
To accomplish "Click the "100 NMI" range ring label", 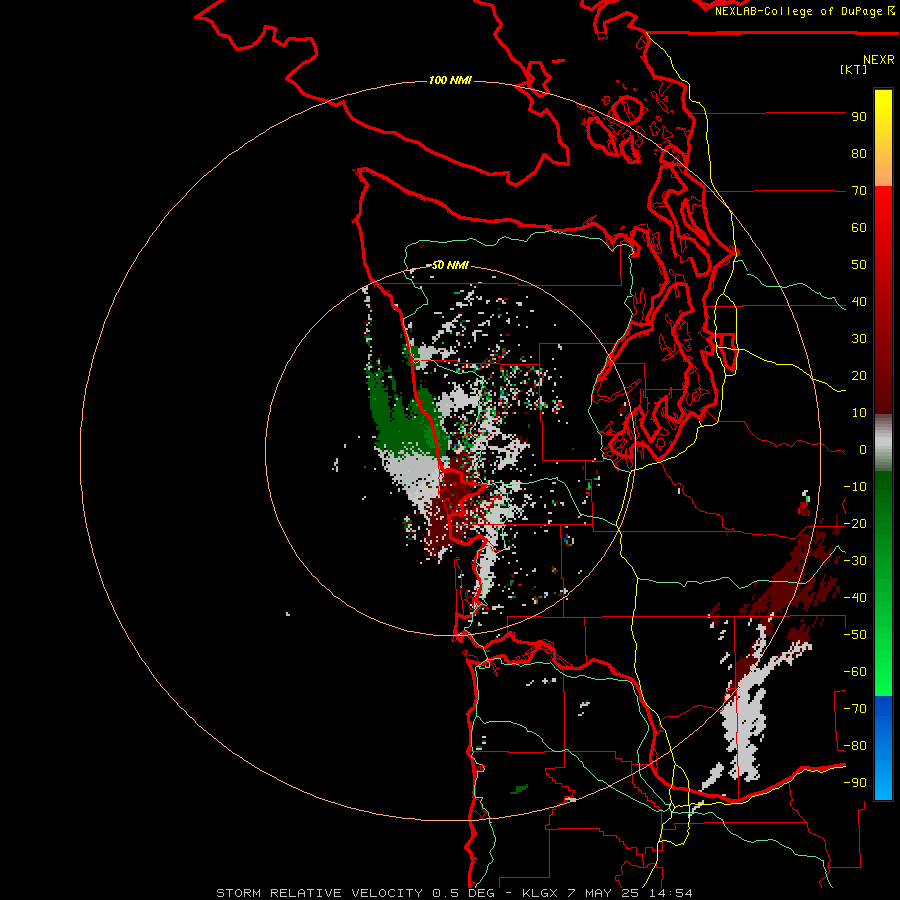I will [450, 80].
